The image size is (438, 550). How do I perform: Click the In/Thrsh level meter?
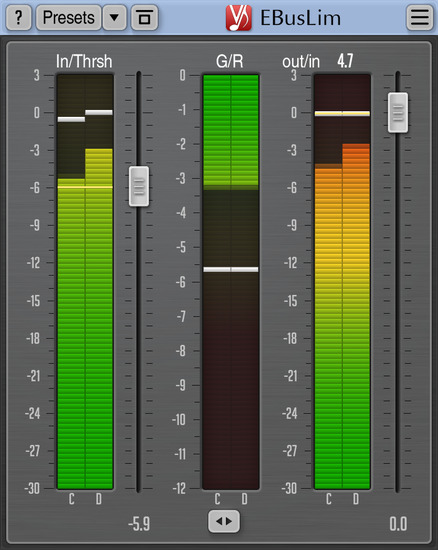85,282
